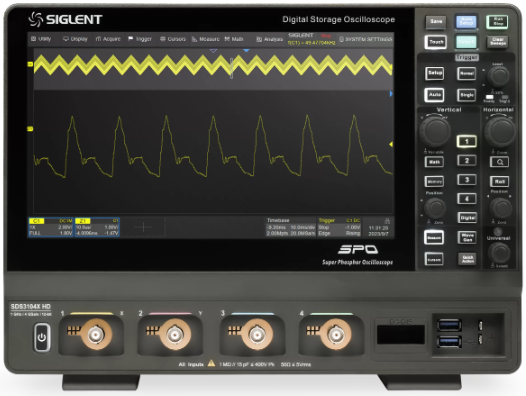
Task: Push the Vertical Position knob
Action: tap(435, 208)
